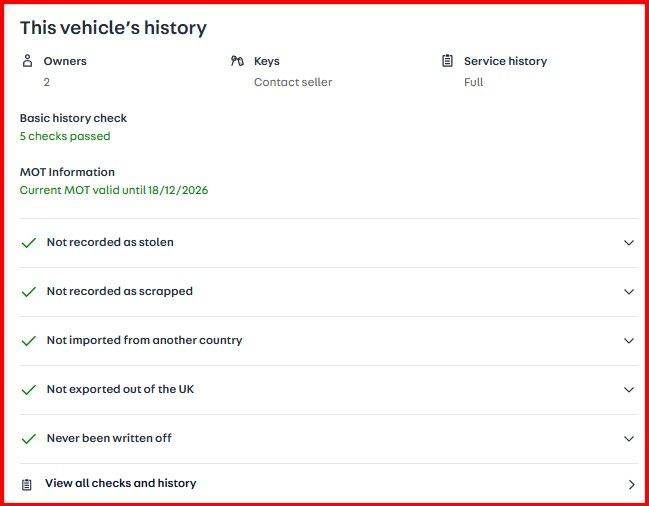
Task: Click the right arrow for all checks
Action: point(631,485)
